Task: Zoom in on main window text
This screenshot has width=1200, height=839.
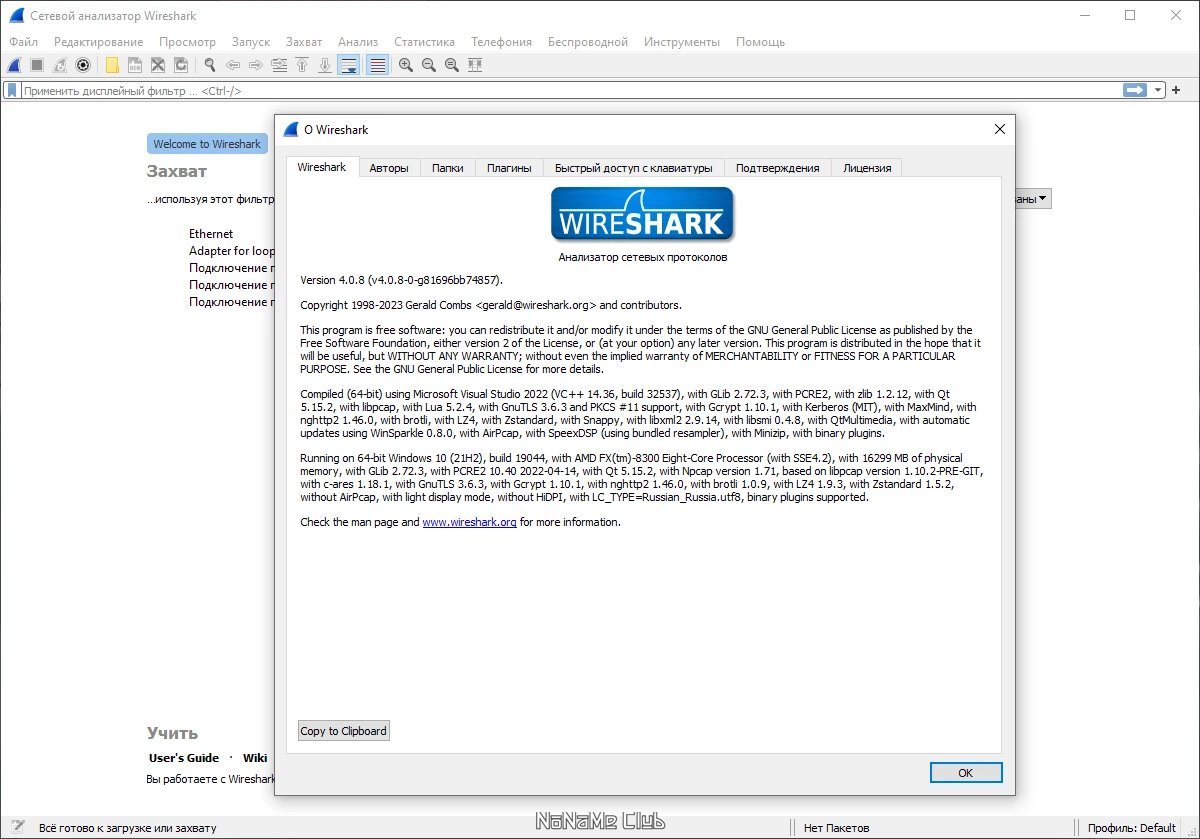Action: (406, 65)
